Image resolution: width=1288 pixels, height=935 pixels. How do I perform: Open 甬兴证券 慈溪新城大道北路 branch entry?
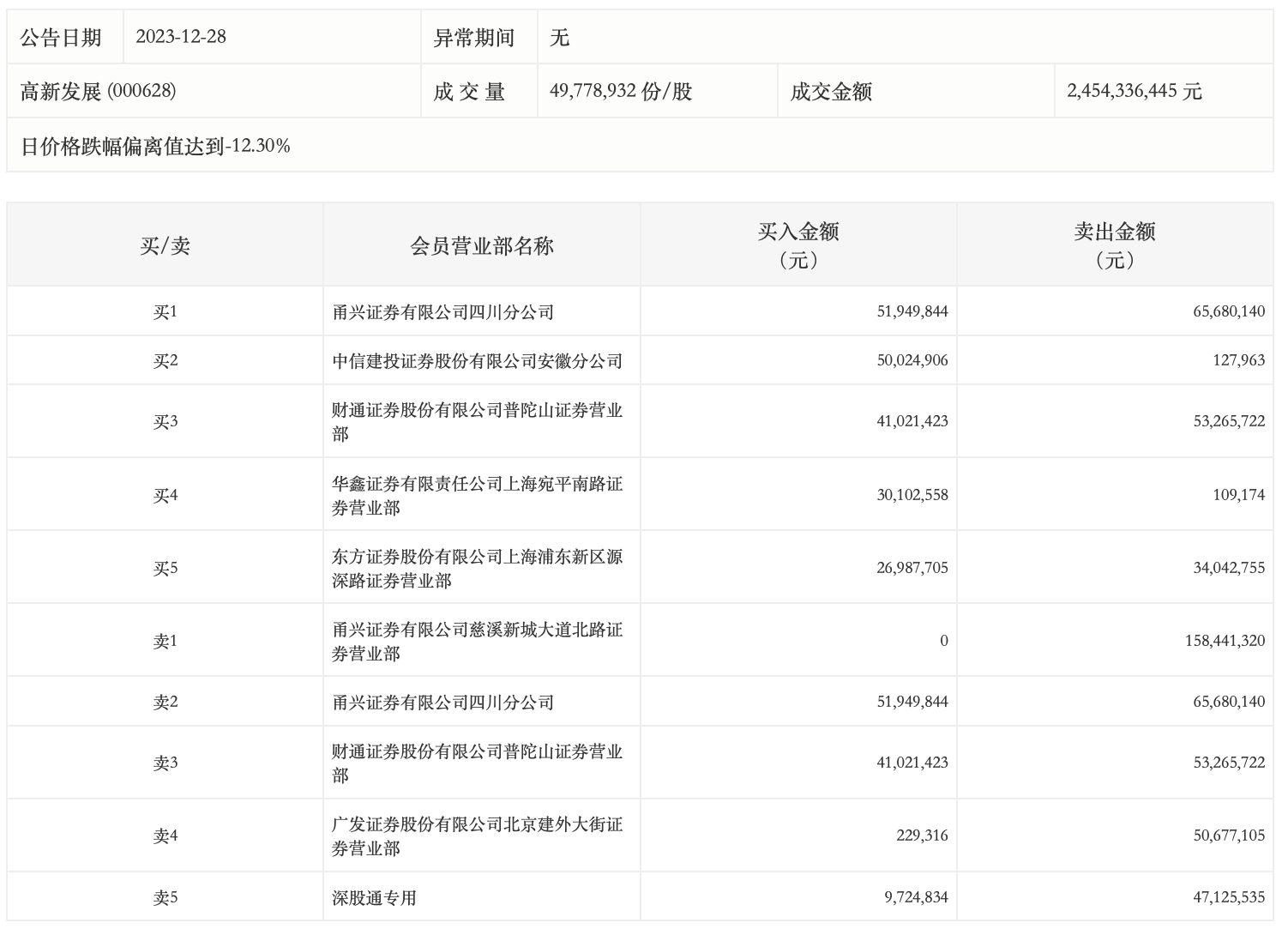point(478,642)
